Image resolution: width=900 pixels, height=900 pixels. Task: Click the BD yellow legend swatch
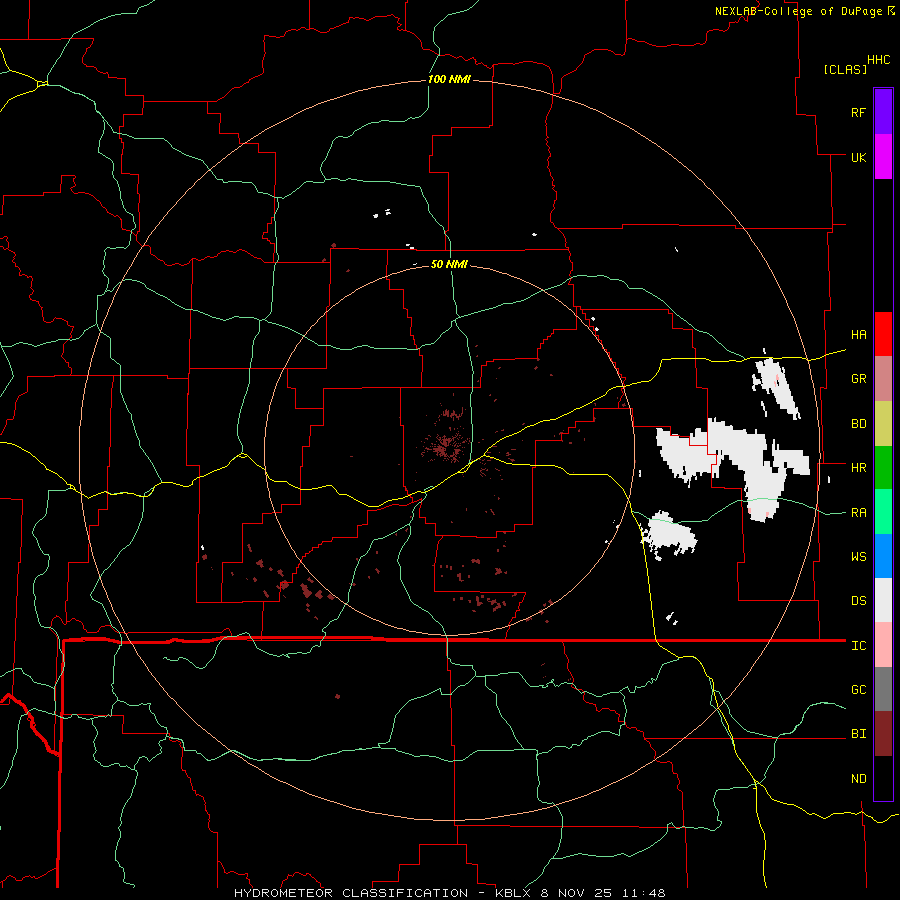click(883, 424)
